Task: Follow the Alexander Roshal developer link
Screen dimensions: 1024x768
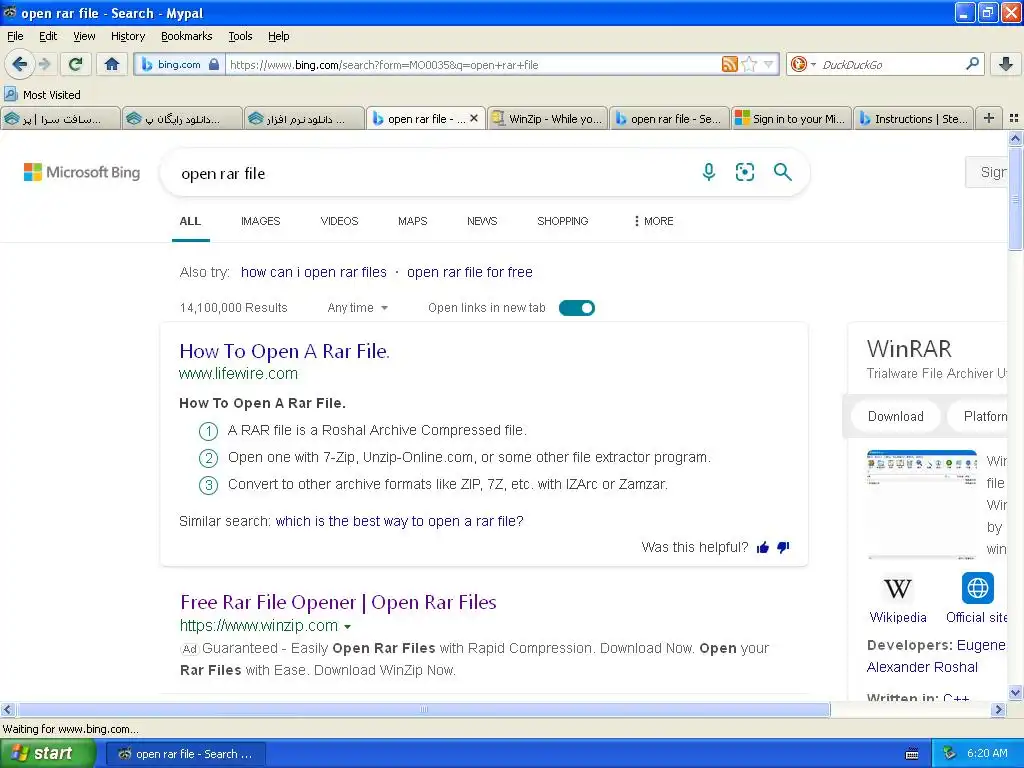Action: 921,667
